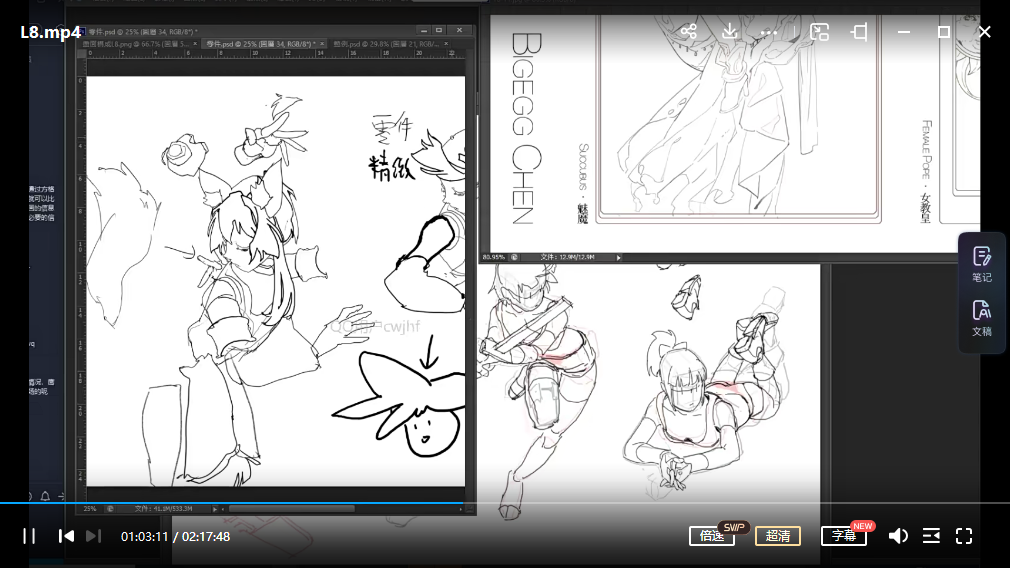Skip to the next video
The image size is (1010, 568).
click(93, 536)
